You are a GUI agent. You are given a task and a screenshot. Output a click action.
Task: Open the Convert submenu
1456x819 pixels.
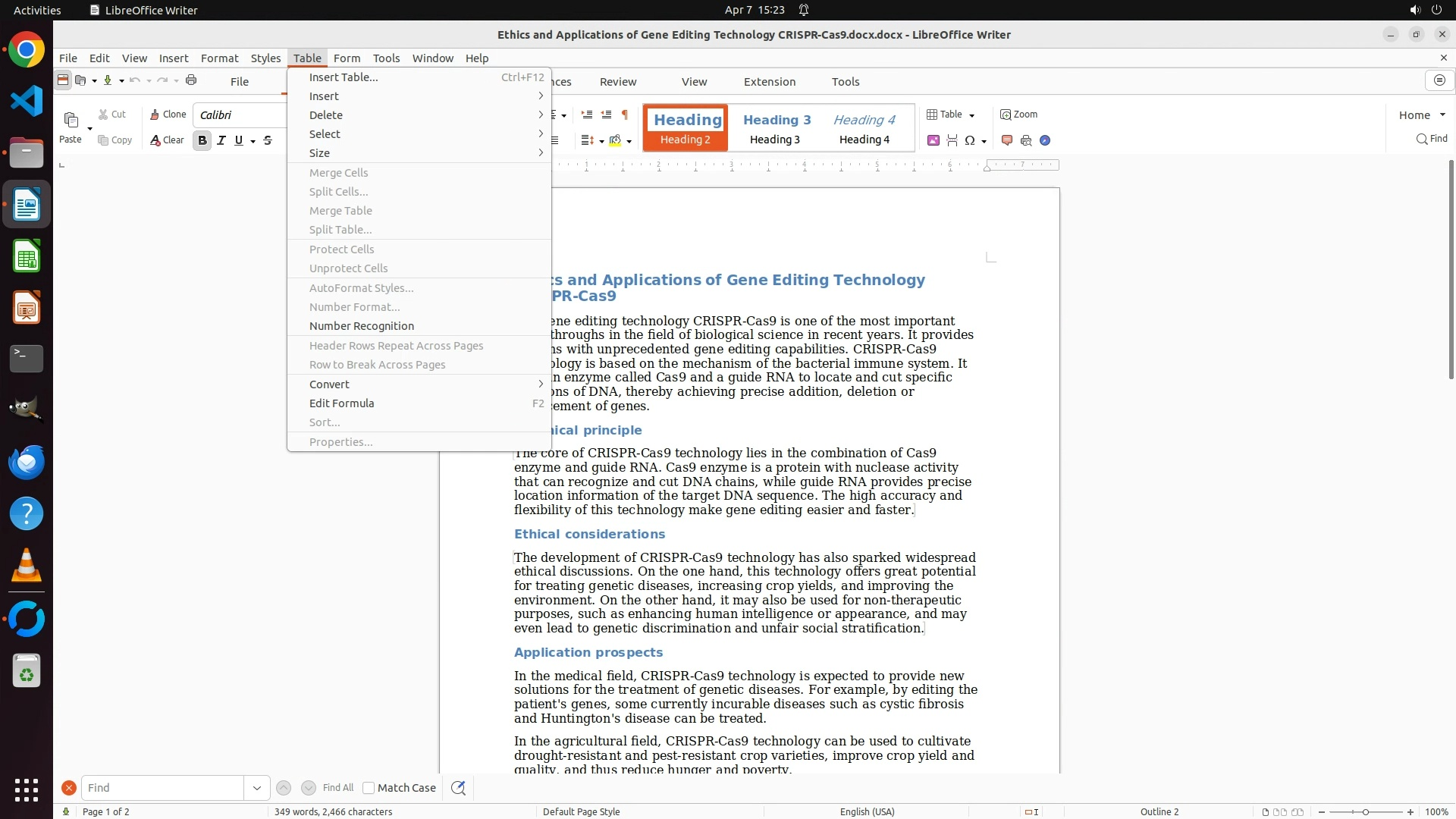(329, 384)
